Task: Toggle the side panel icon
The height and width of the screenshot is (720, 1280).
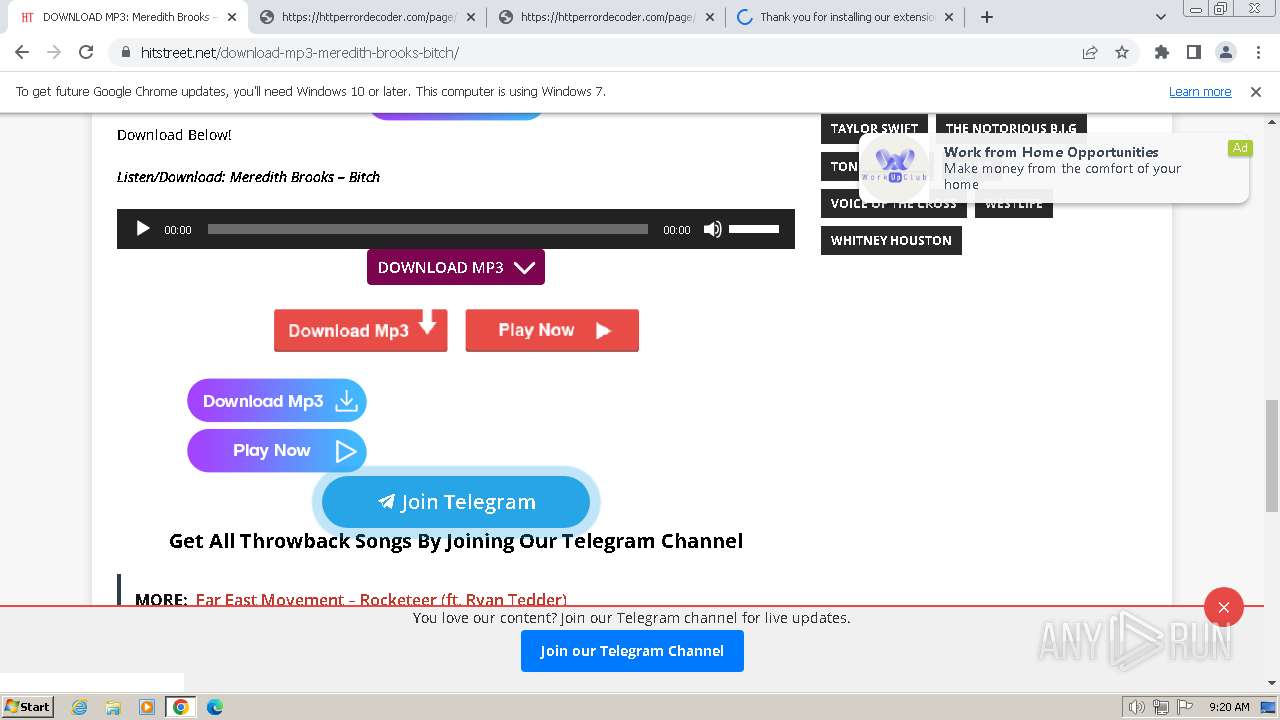Action: pyautogui.click(x=1194, y=52)
